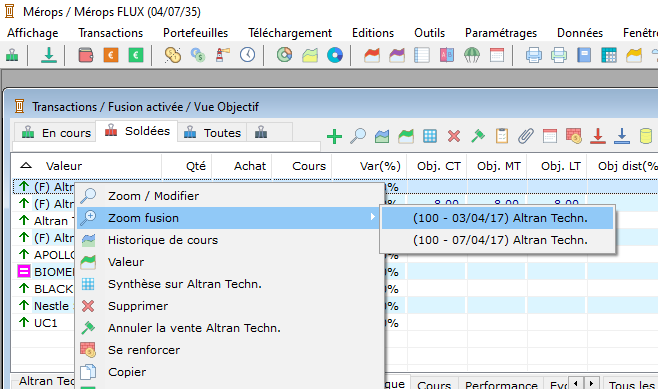Screen dimensions: 658x390
Task: Click the purple area chart toolbar icon
Action: [397, 55]
